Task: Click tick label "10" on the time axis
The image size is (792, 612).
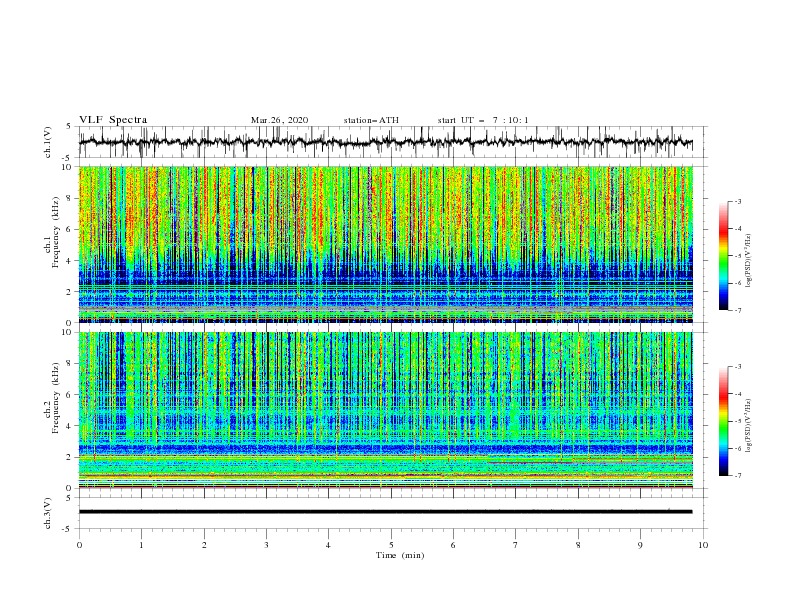Action: [703, 545]
